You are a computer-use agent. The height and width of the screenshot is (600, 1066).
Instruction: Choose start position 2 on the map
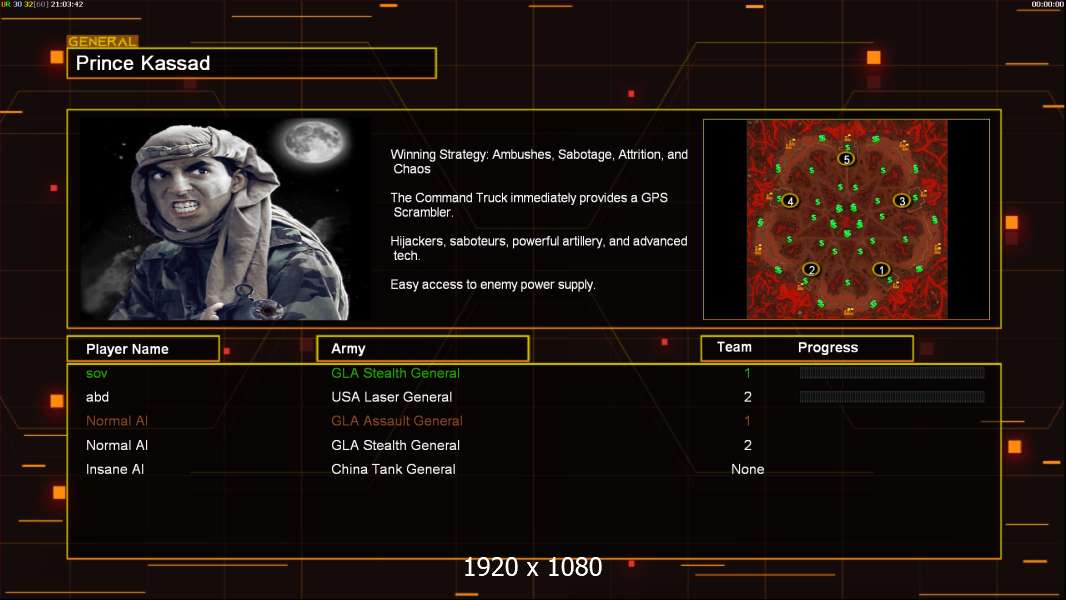811,269
